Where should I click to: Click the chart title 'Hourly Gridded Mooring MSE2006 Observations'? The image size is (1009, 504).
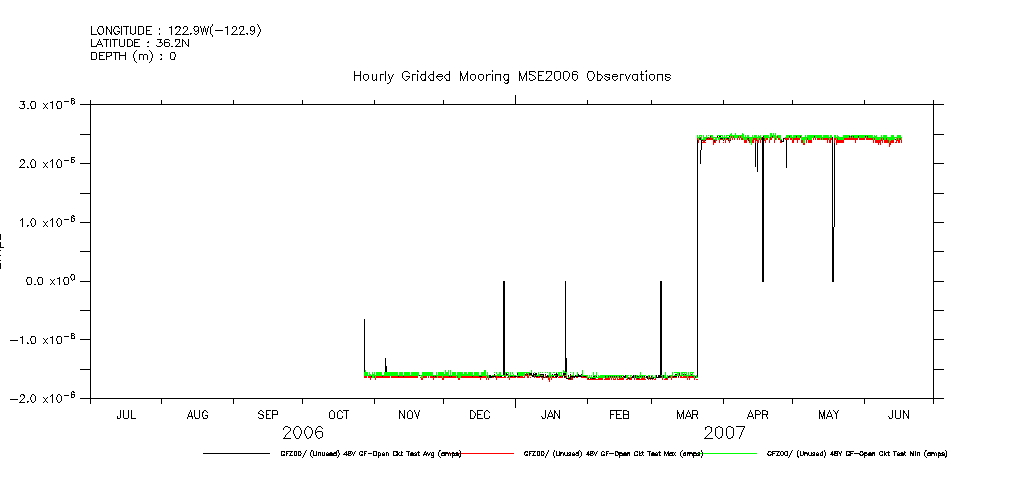pos(511,76)
